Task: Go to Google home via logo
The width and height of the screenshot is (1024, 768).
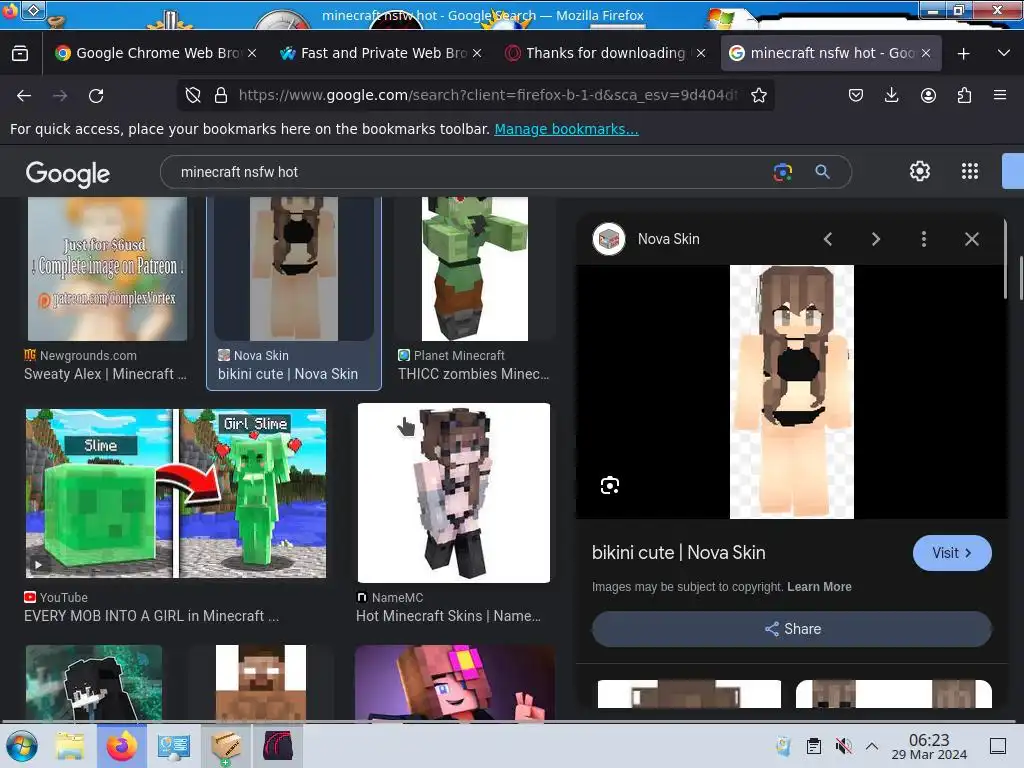Action: pyautogui.click(x=68, y=174)
